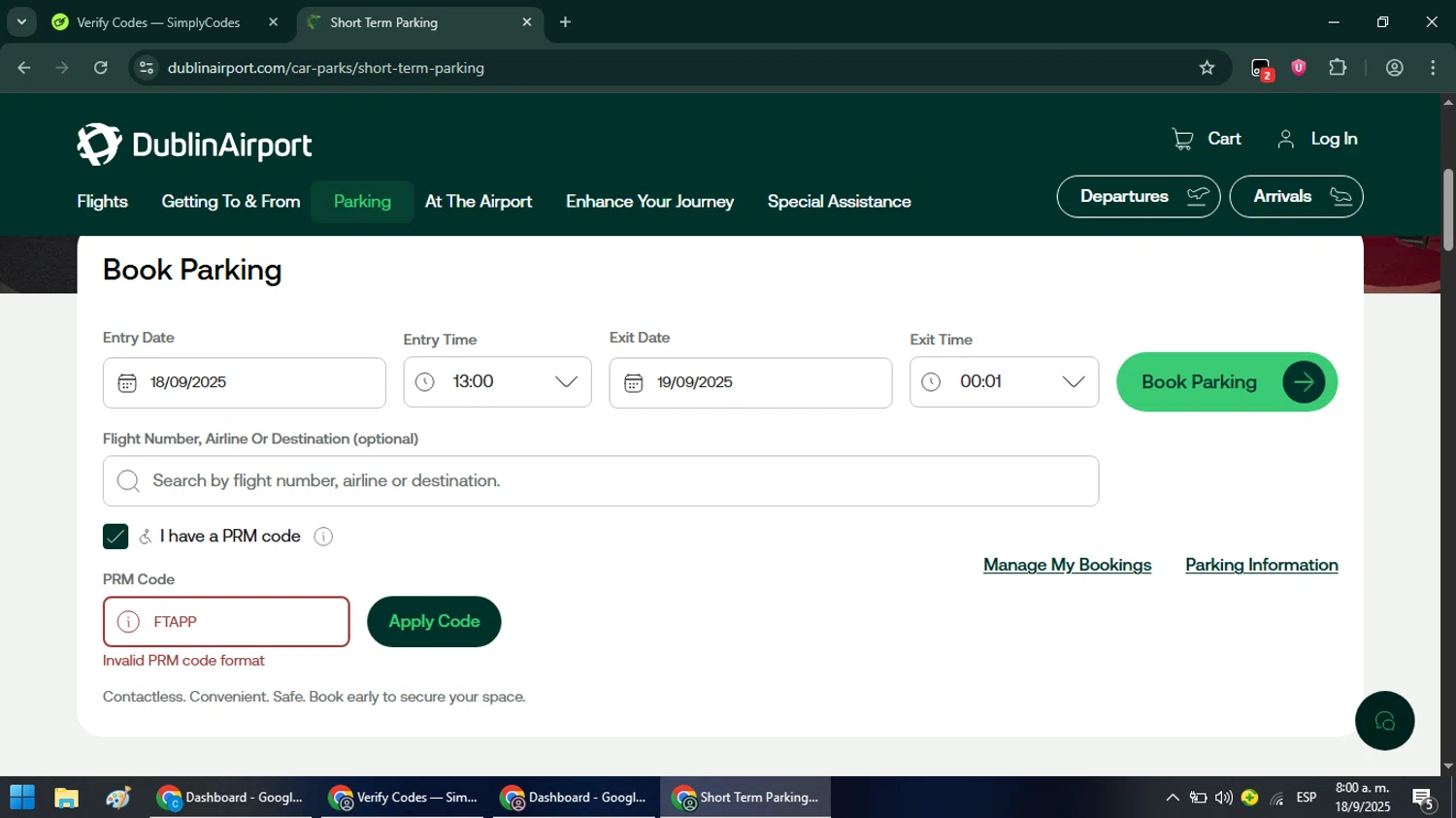Click the Log In link

[1334, 139]
